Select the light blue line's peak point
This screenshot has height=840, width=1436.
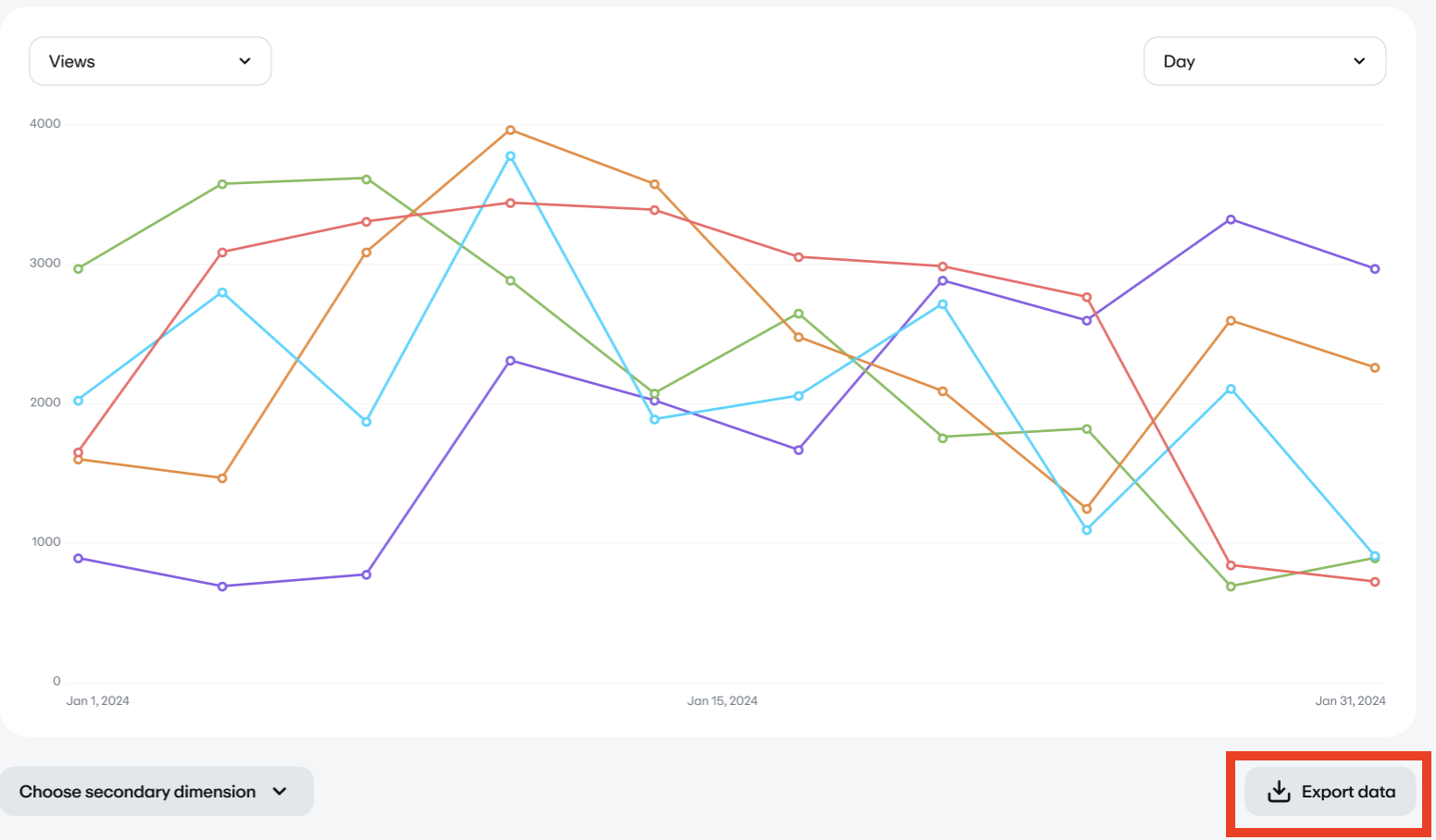(511, 156)
